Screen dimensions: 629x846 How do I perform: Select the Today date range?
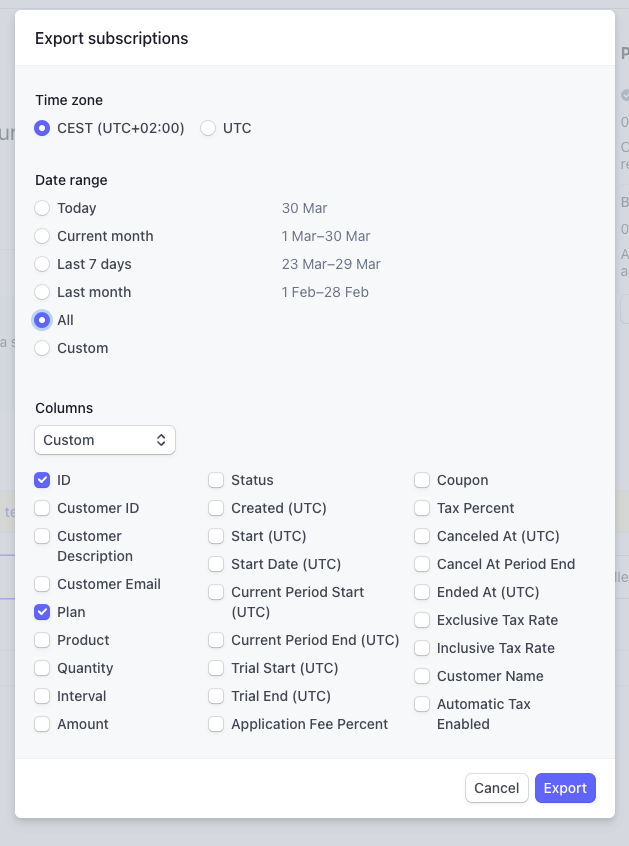(42, 208)
